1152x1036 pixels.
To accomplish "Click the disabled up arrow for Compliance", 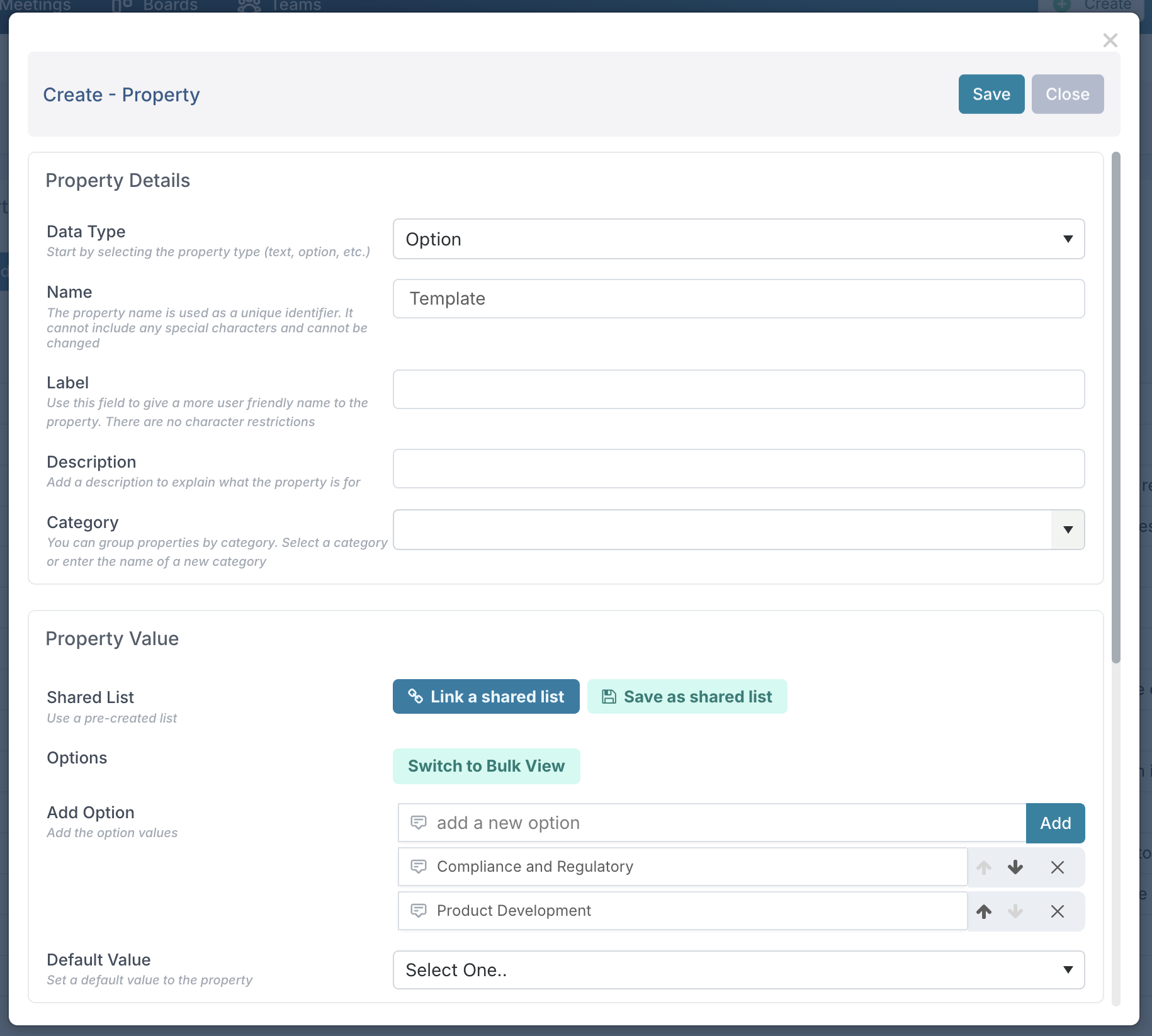I will (x=984, y=867).
